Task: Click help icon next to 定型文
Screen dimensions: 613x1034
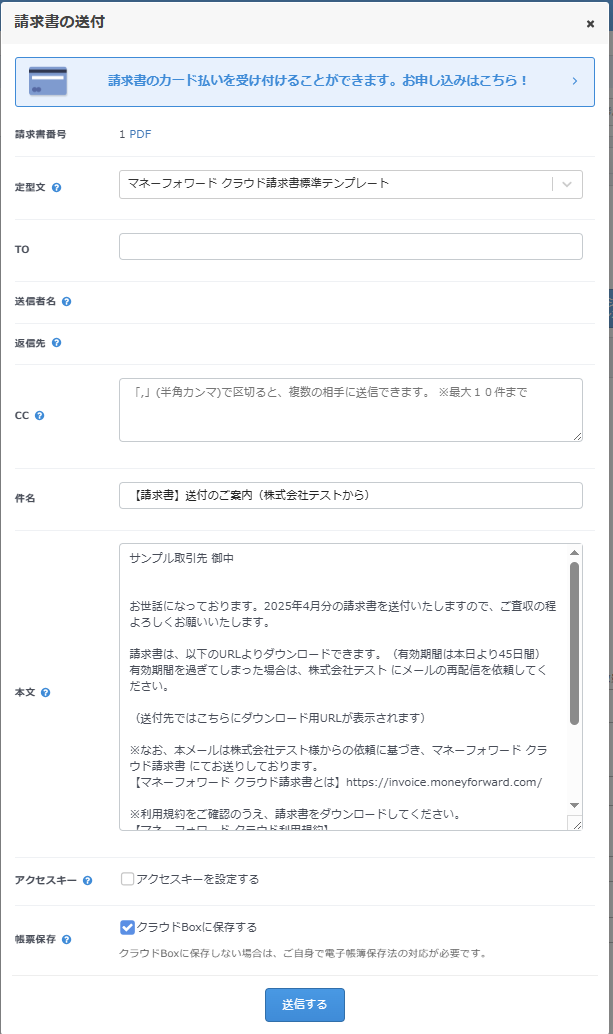Action: pos(57,187)
